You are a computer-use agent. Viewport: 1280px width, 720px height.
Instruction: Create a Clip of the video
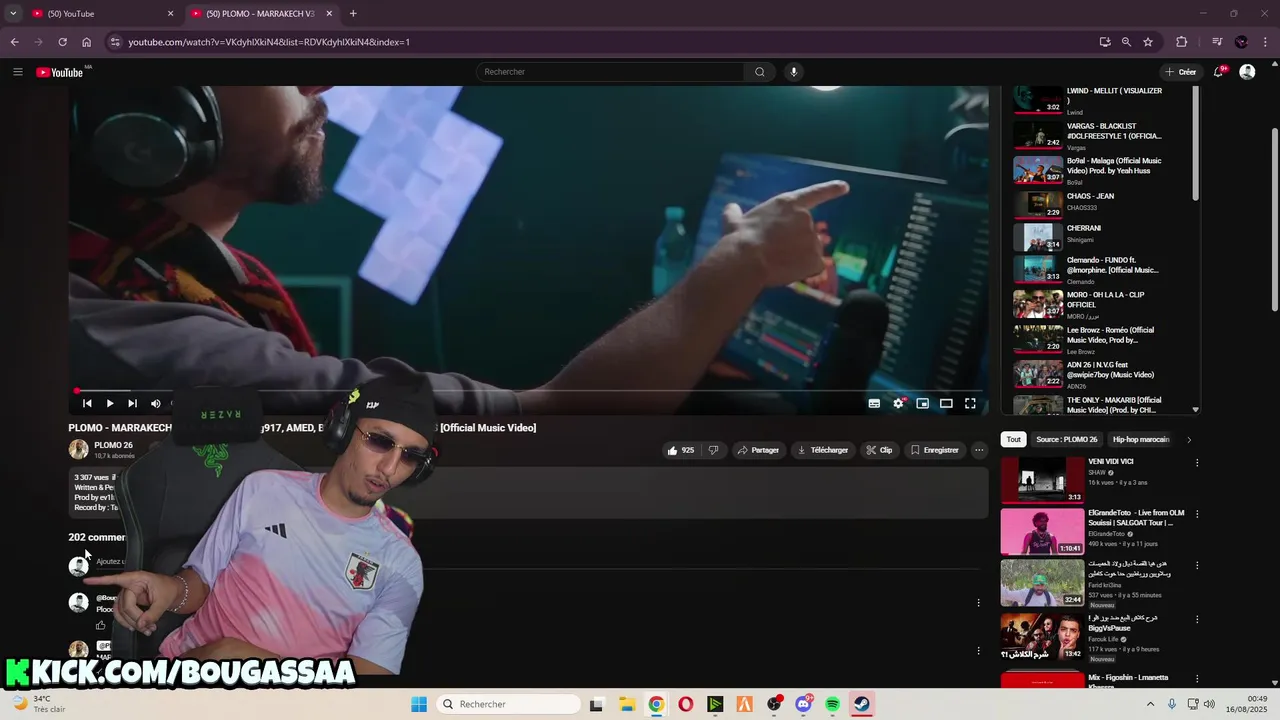click(x=879, y=450)
